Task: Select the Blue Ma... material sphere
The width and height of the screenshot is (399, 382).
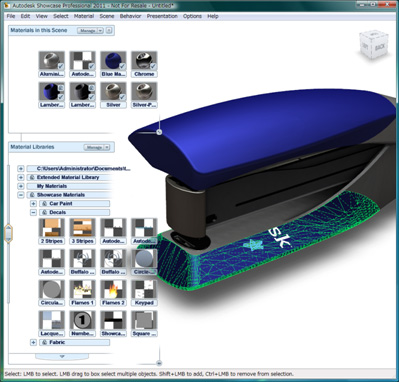Action: coord(113,61)
